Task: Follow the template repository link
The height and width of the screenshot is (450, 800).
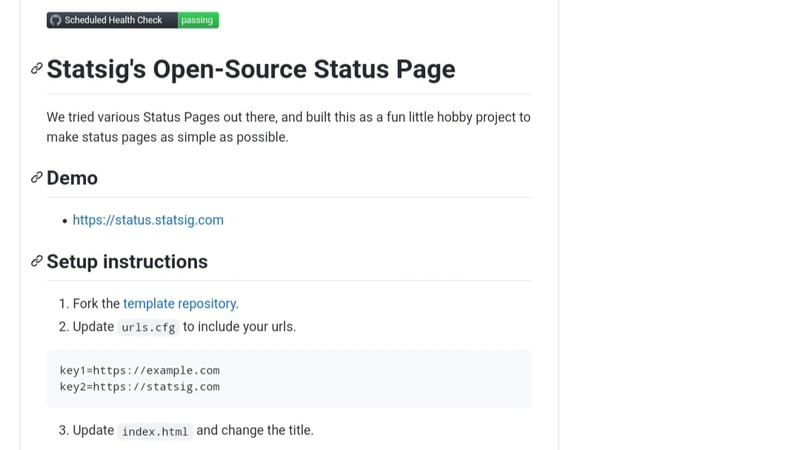Action: pyautogui.click(x=180, y=304)
